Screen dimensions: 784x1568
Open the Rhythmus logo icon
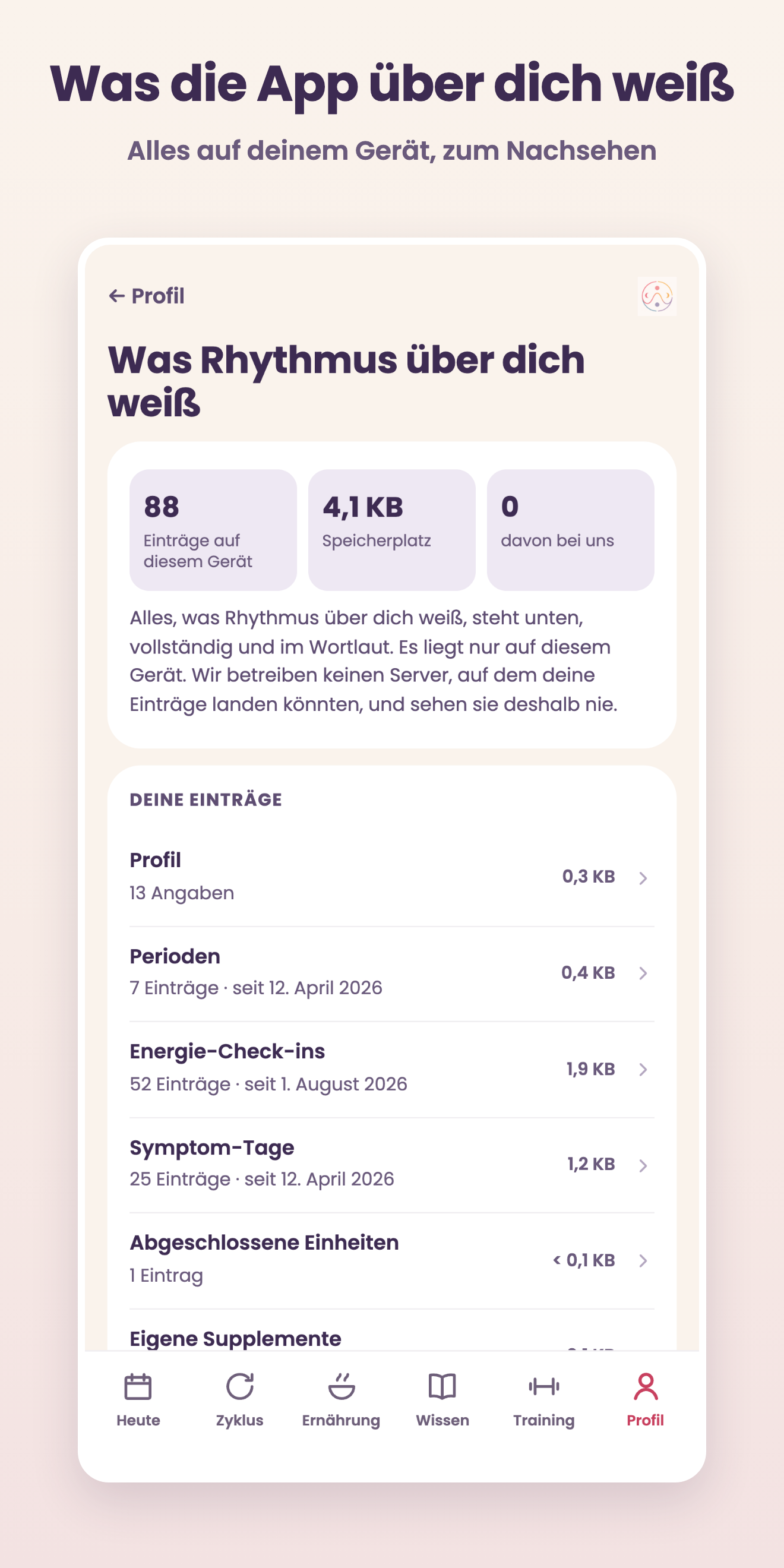point(657,296)
